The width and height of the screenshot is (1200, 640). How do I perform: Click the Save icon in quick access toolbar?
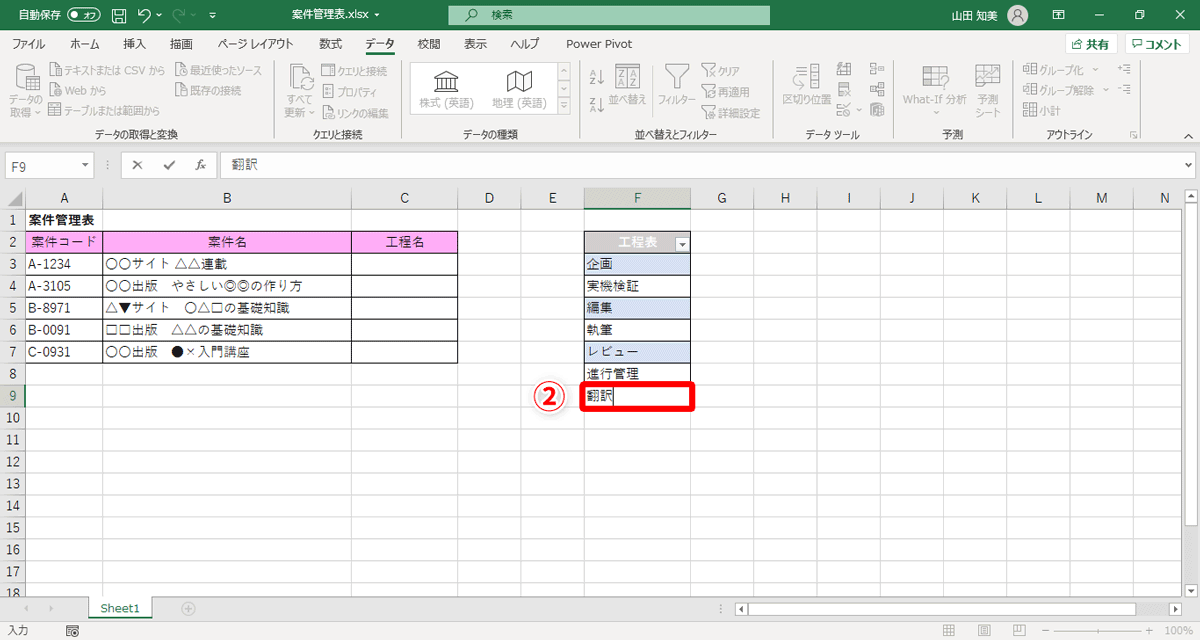(117, 14)
